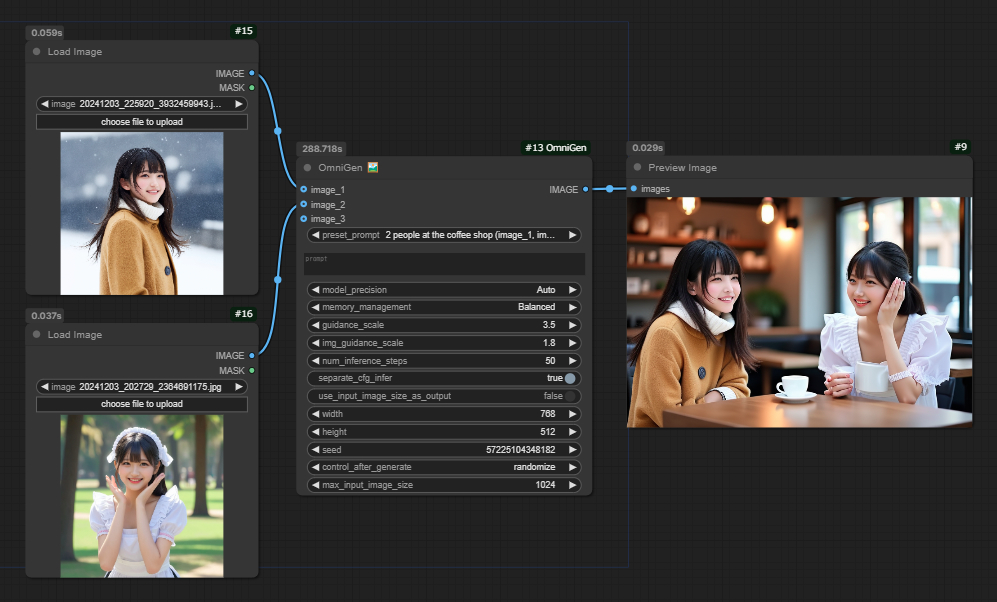Click the image_2 input port on OmniGen
The height and width of the screenshot is (602, 997).
(x=303, y=204)
